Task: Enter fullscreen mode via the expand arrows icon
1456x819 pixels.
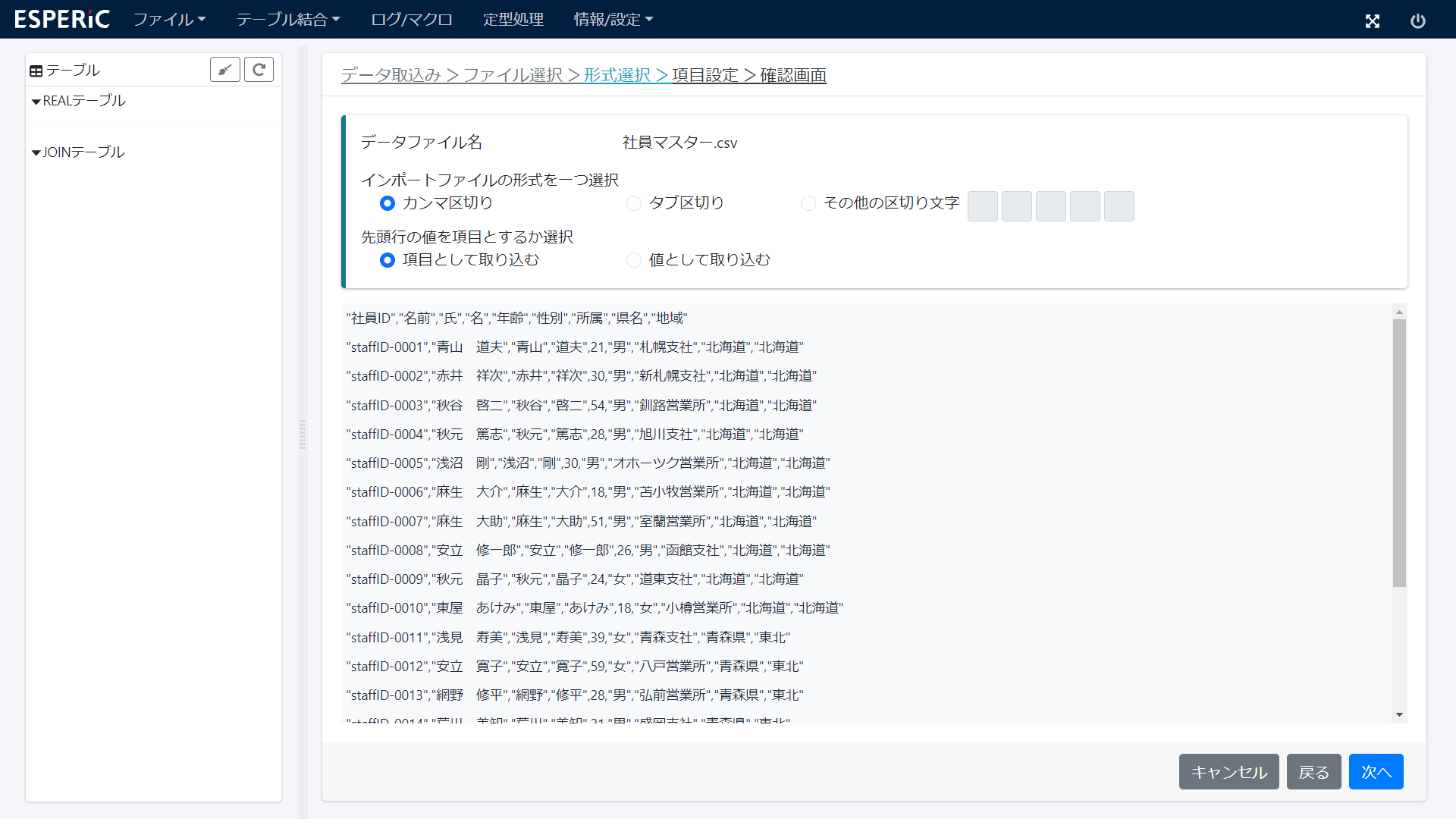Action: (1373, 21)
